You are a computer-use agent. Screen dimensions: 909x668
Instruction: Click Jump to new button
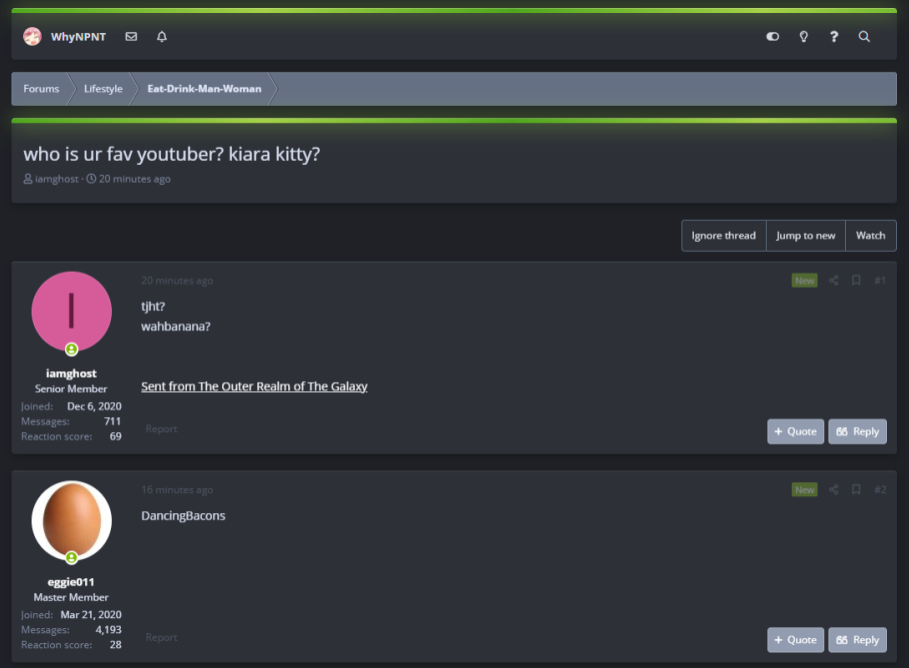[x=806, y=235]
